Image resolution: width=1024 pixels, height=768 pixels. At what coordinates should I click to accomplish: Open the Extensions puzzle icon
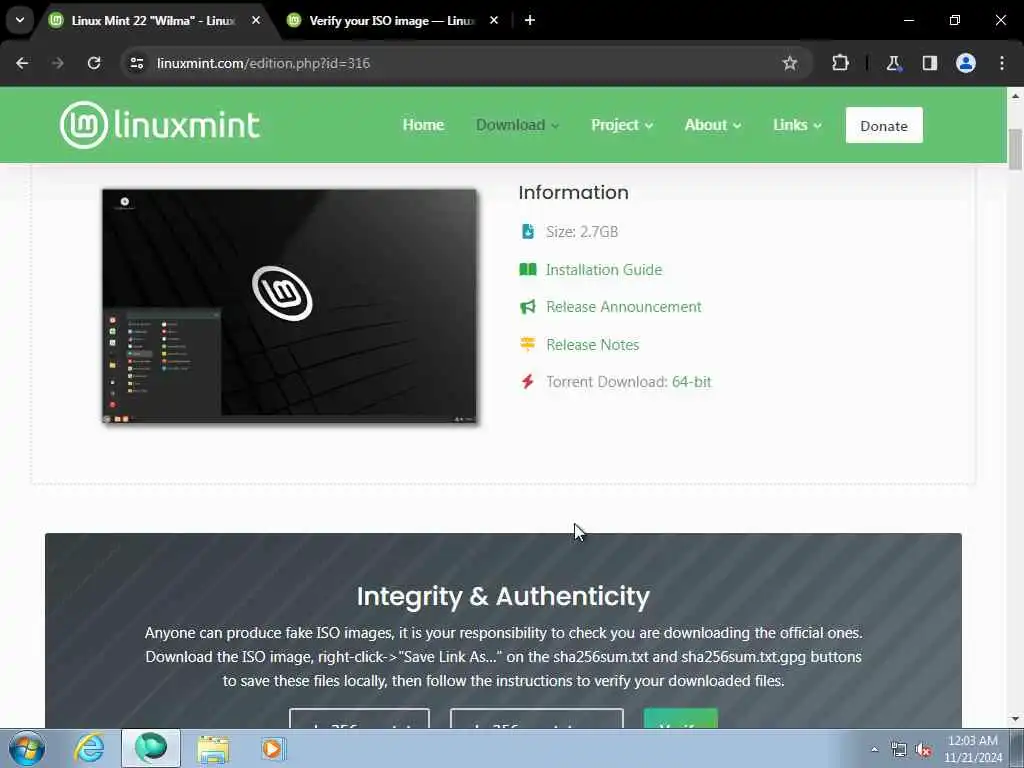pos(840,63)
